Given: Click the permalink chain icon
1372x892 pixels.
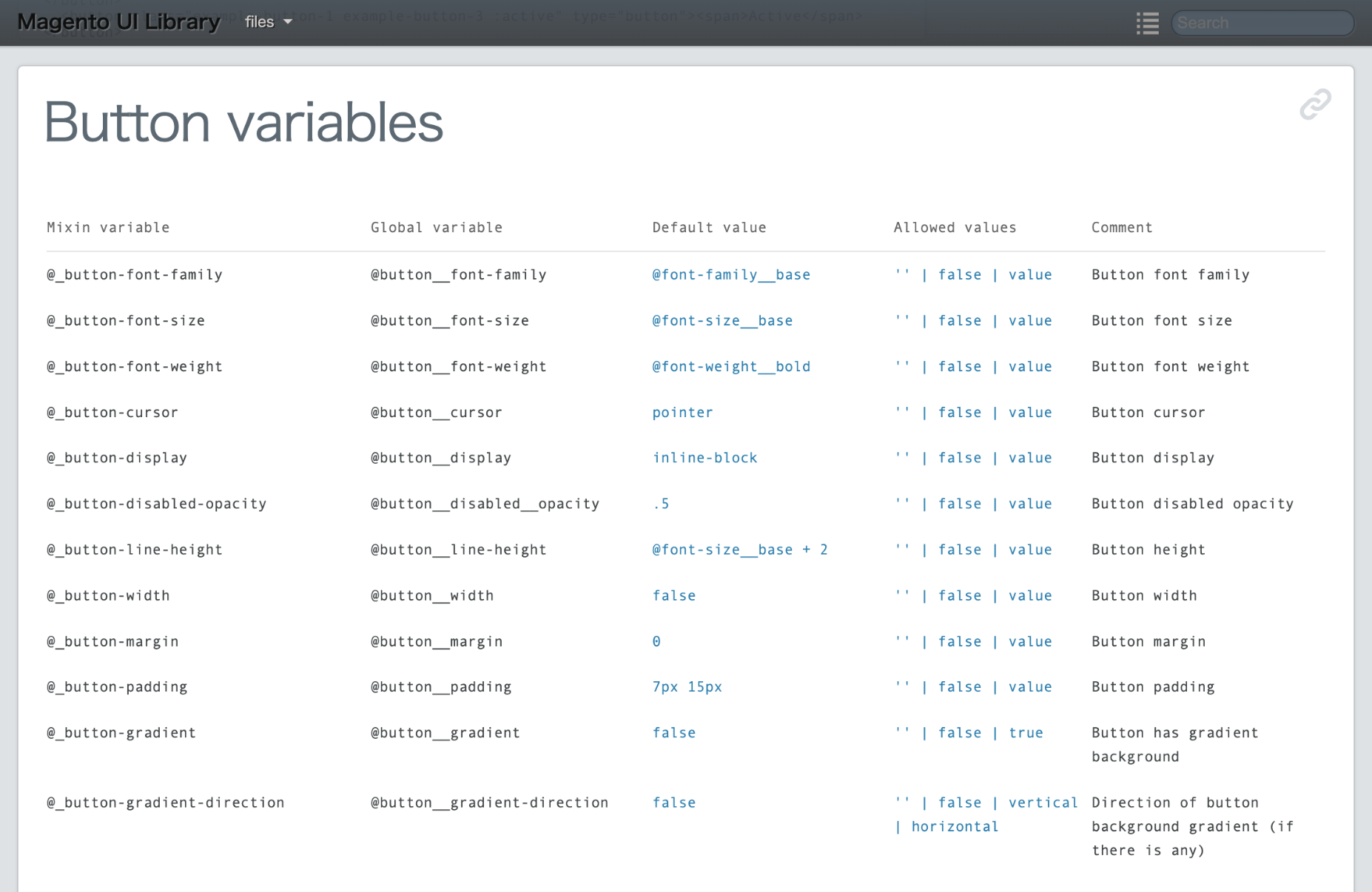Looking at the screenshot, I should 1315,104.
